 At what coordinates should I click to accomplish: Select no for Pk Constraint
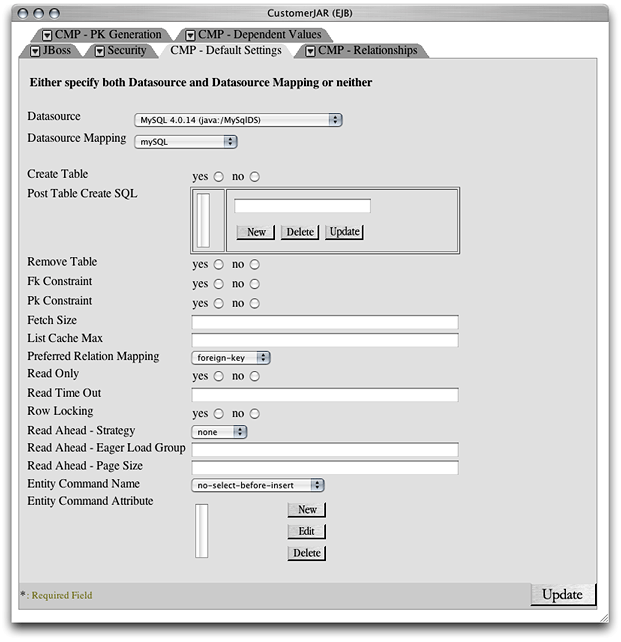click(x=255, y=303)
